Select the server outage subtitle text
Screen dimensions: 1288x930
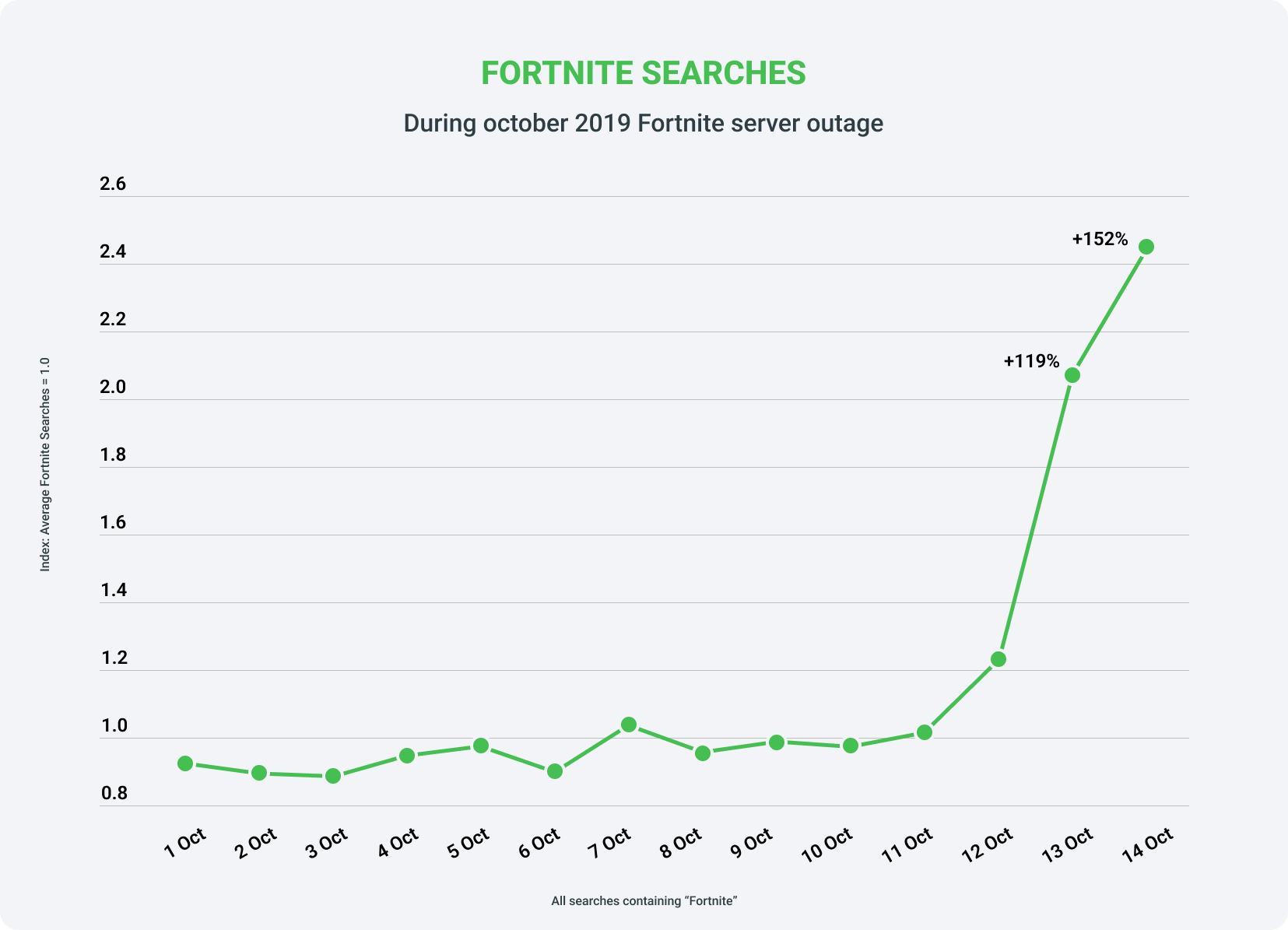643,124
